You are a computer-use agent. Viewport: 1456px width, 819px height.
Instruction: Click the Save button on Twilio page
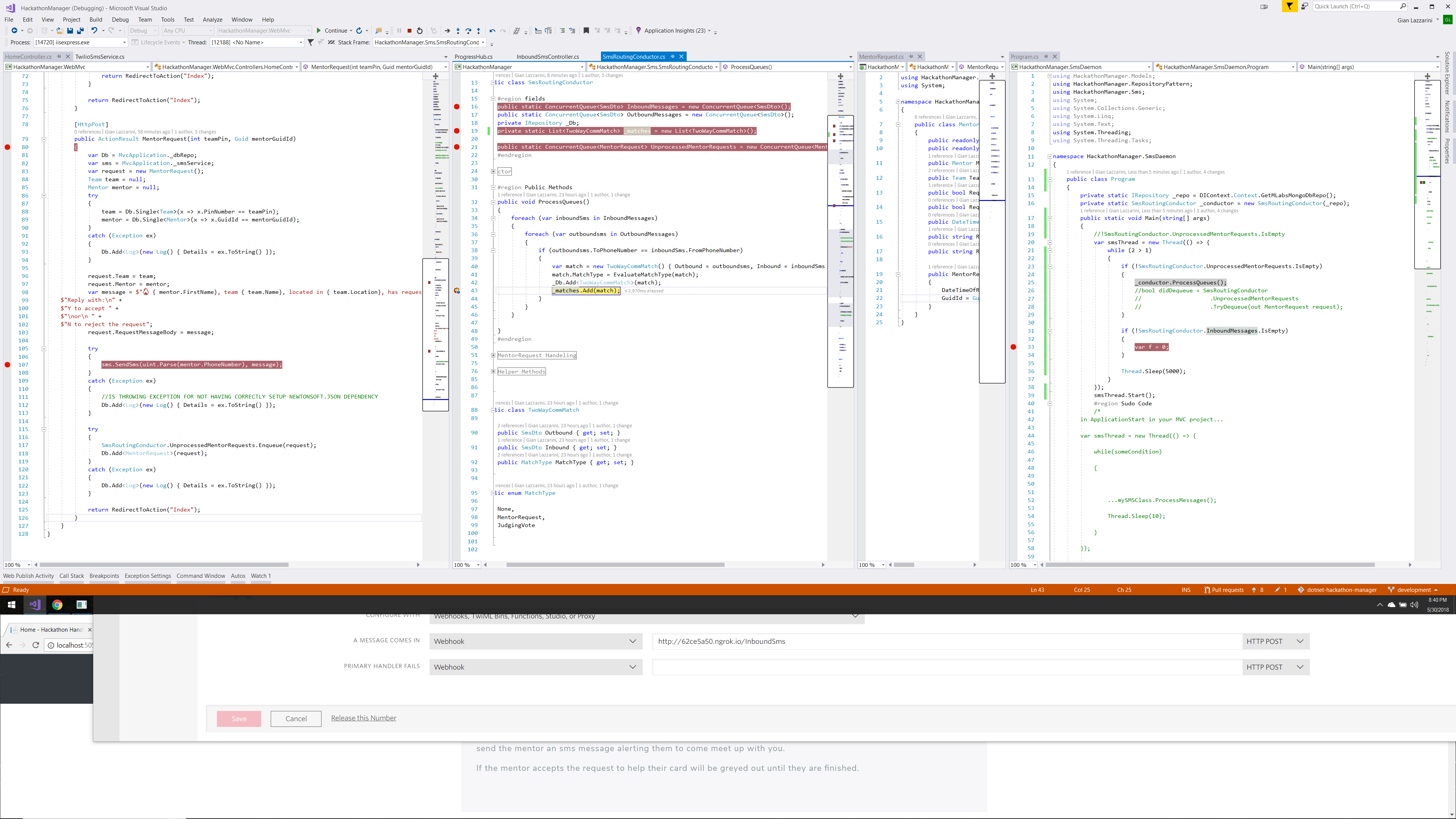coord(239,719)
